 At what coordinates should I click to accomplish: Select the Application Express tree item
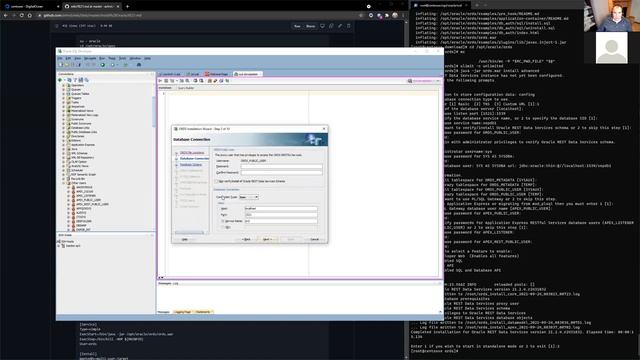point(83,144)
